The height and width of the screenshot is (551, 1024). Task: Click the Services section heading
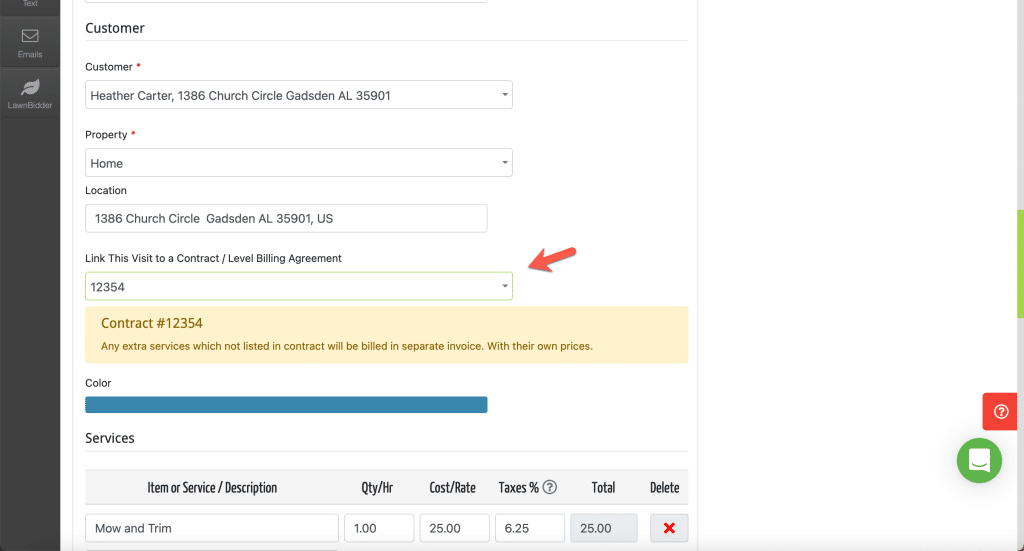coord(110,438)
